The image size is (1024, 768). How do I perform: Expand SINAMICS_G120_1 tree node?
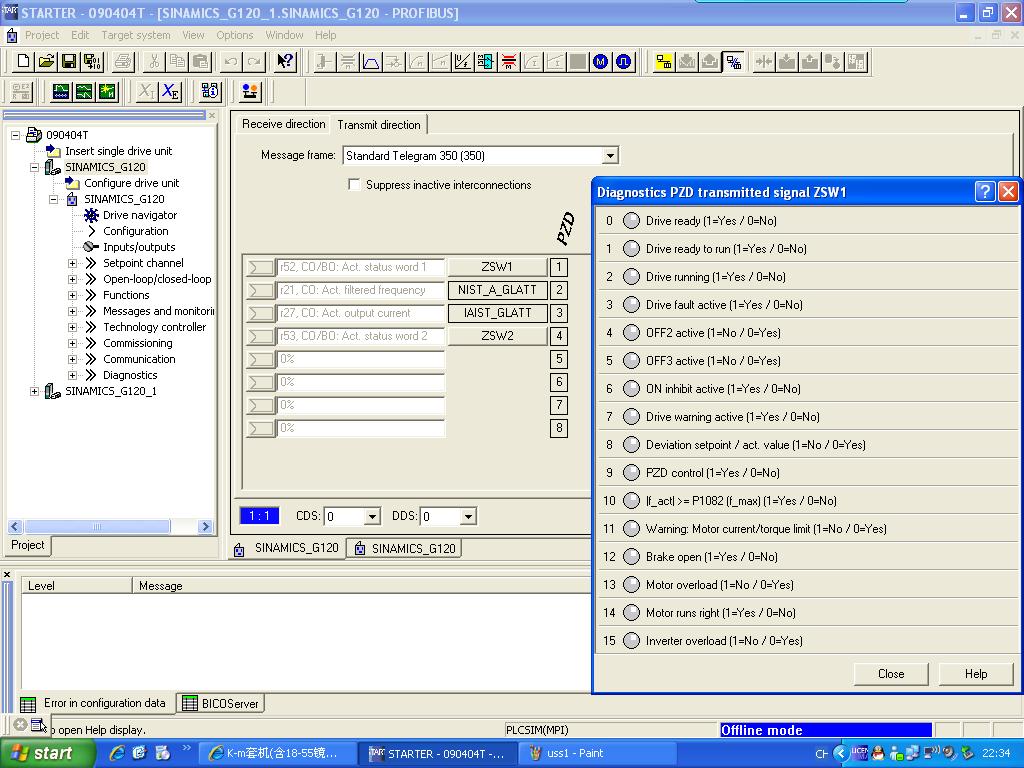click(34, 391)
